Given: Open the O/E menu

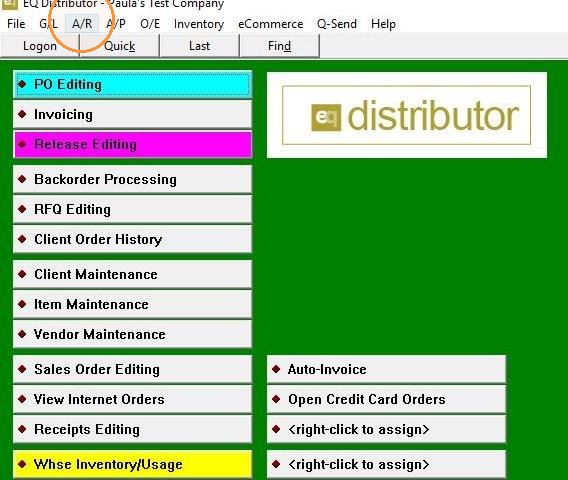Looking at the screenshot, I should (x=150, y=24).
